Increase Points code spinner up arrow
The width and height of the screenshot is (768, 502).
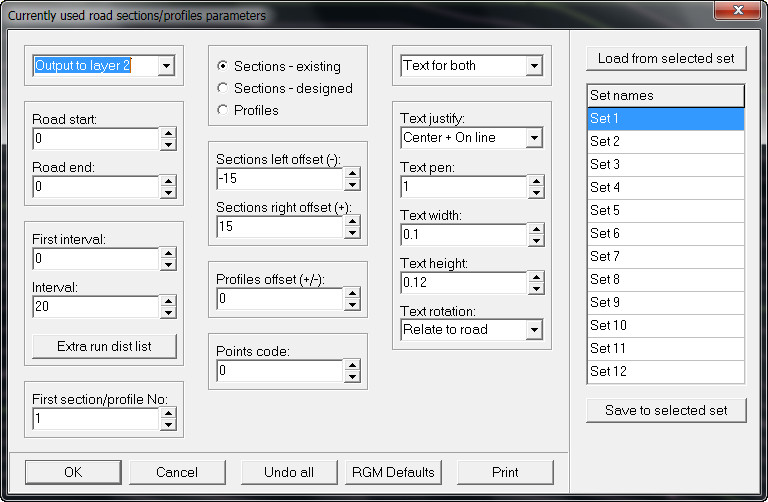(352, 365)
